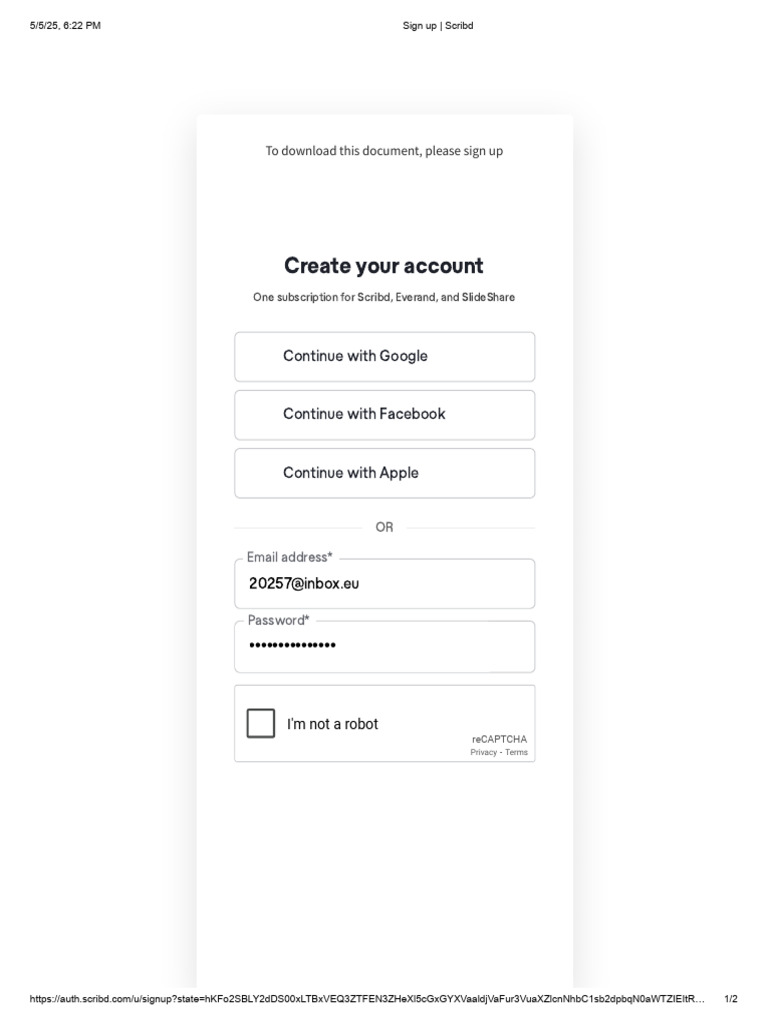Click the one subscription subtitle text
The image size is (768, 1024).
tap(384, 297)
